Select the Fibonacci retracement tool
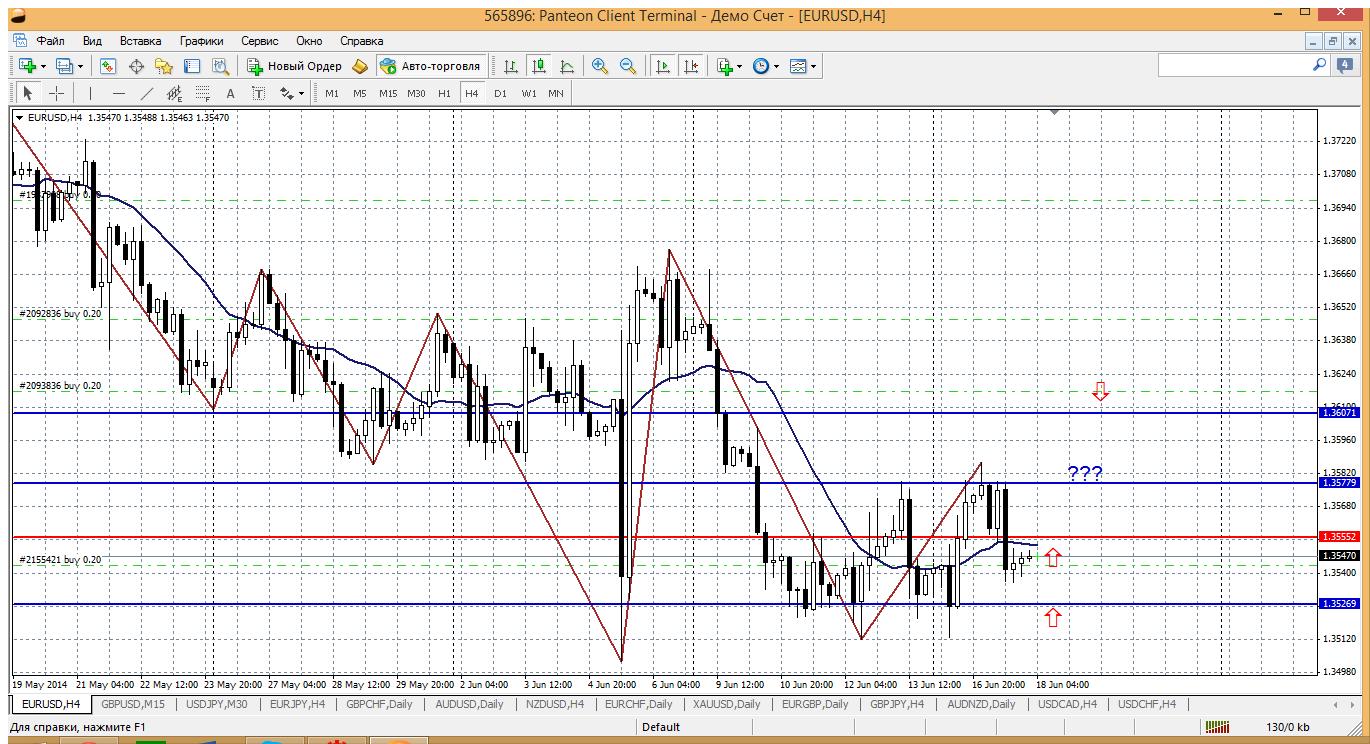Image resolution: width=1370 pixels, height=744 pixels. [202, 93]
